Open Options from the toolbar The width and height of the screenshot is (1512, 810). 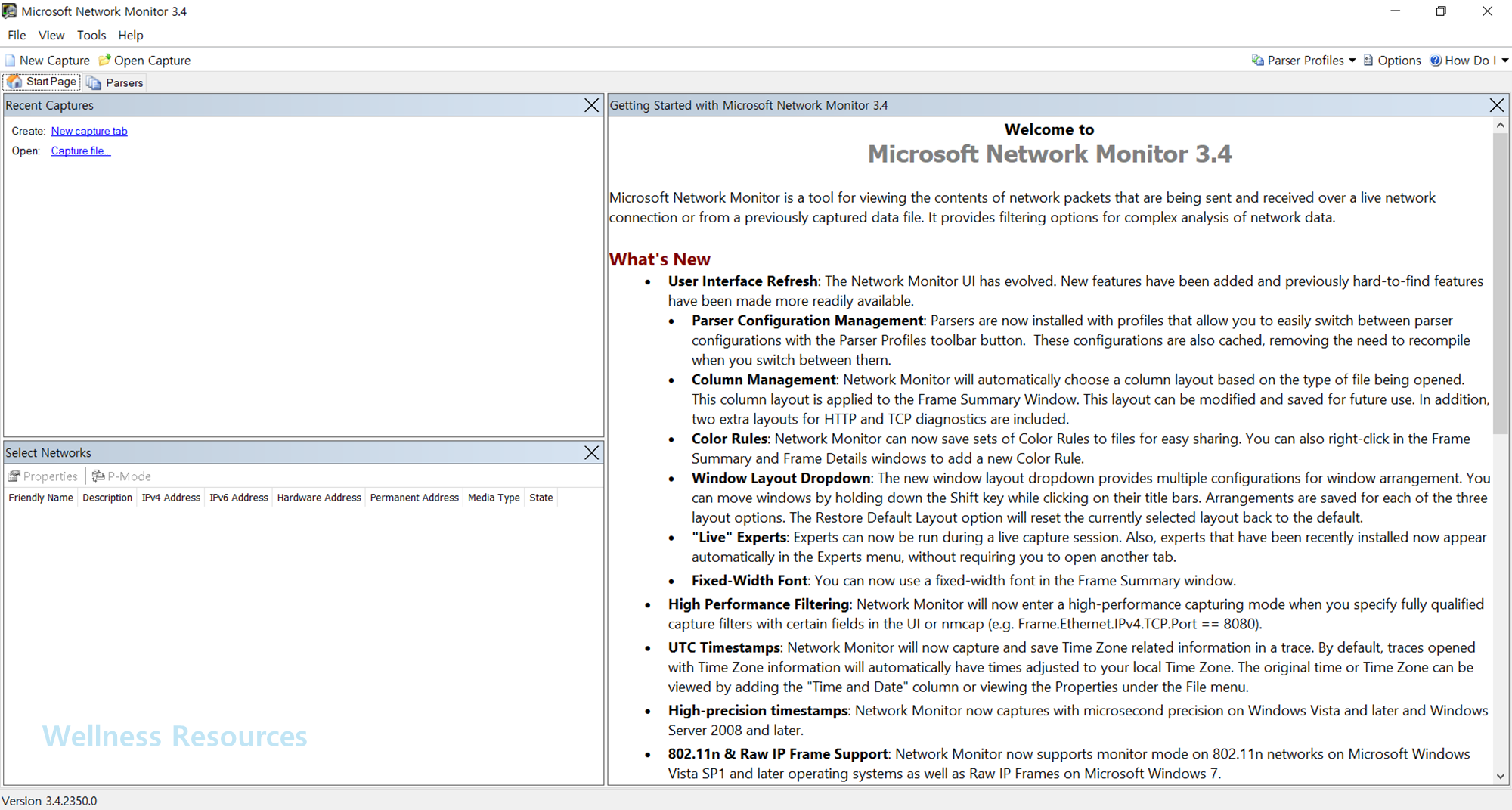point(1393,61)
